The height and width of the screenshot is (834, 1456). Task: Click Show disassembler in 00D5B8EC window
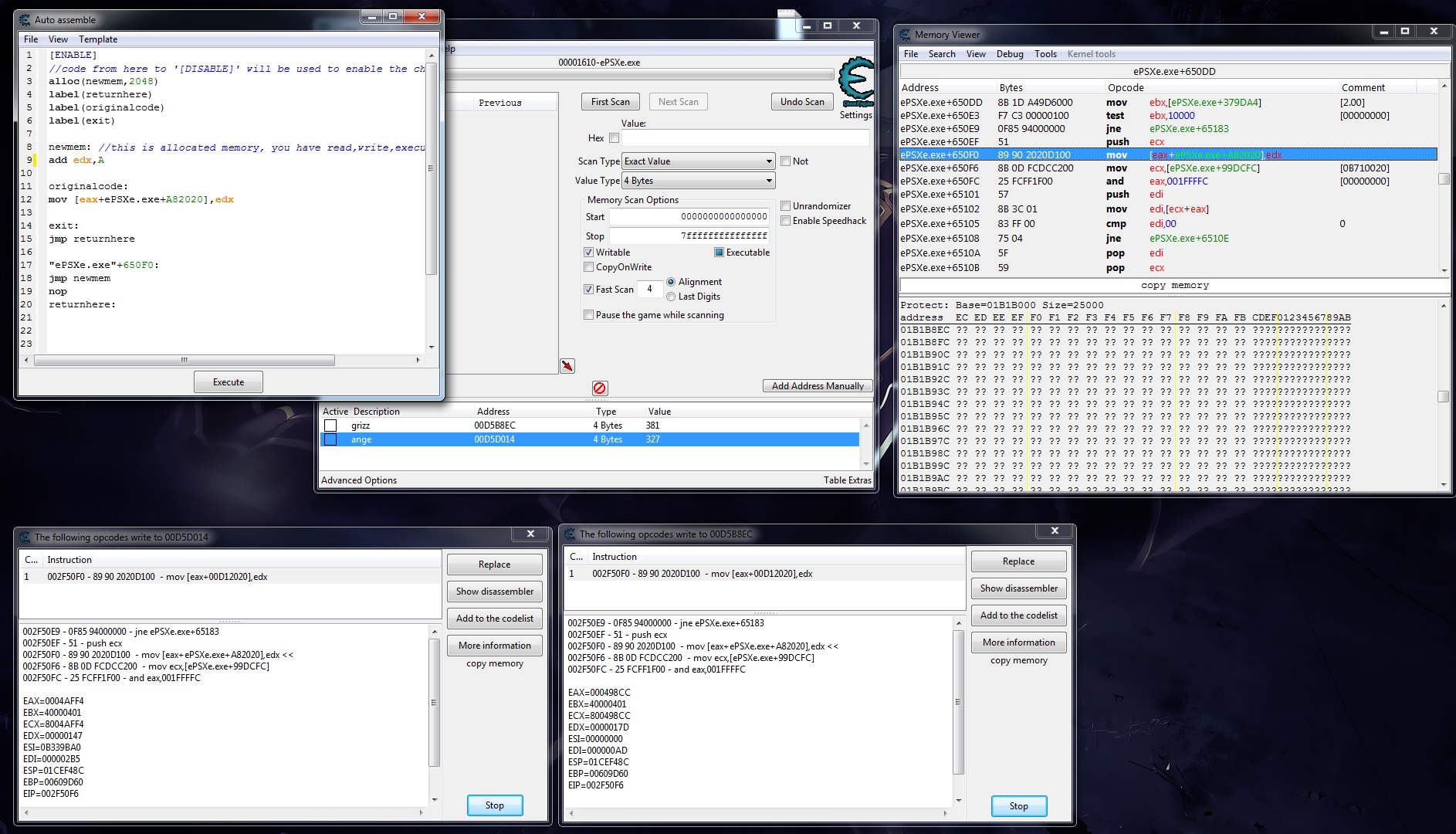coord(1019,588)
